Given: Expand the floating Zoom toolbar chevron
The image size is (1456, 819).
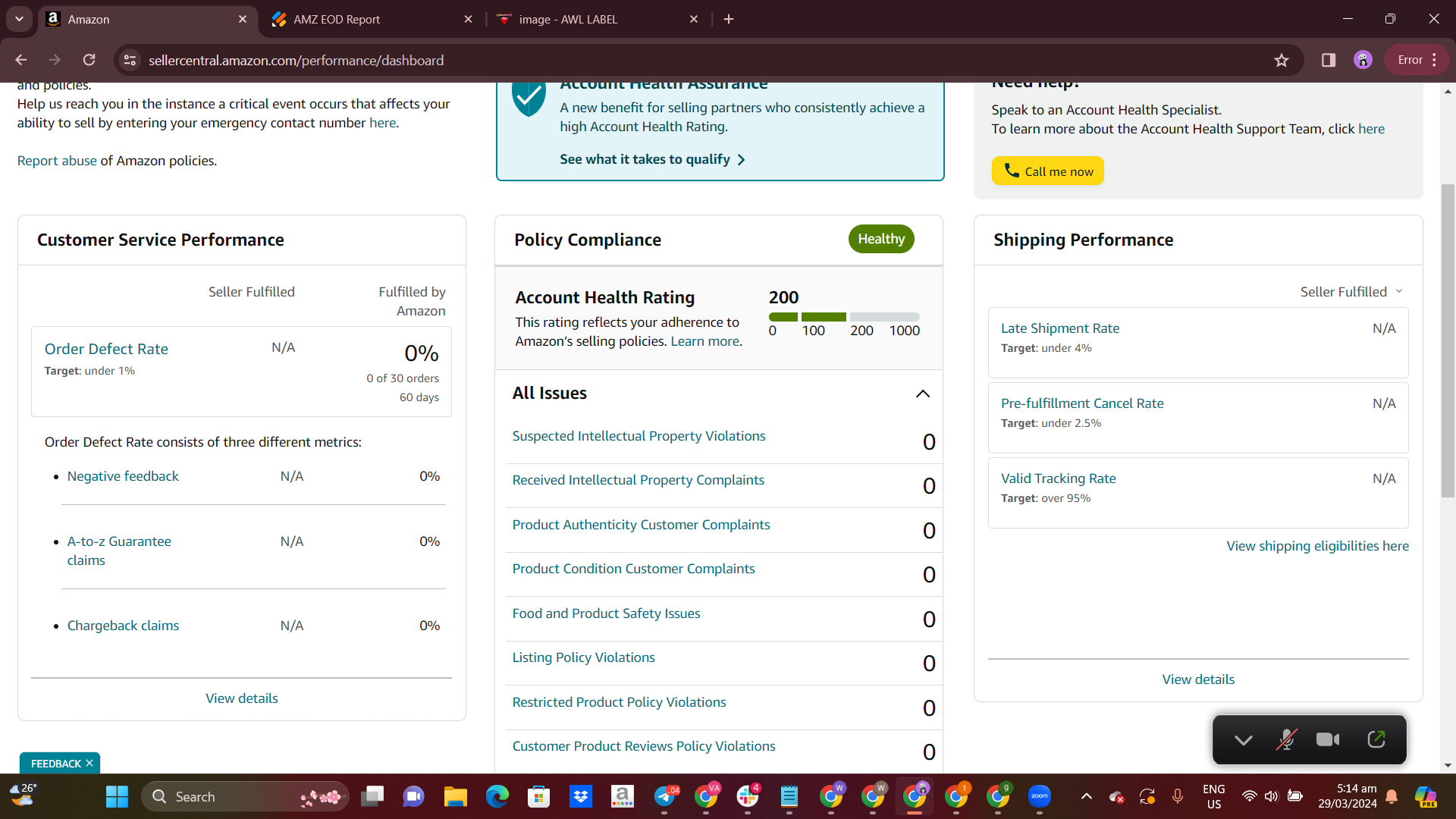Looking at the screenshot, I should [x=1244, y=739].
